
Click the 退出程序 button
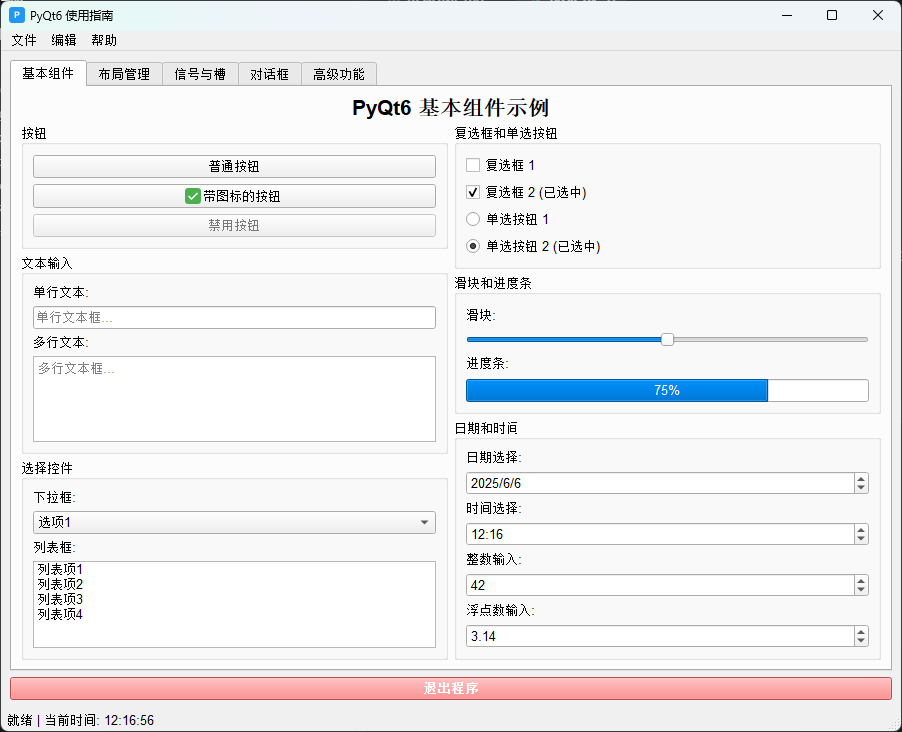click(x=451, y=688)
